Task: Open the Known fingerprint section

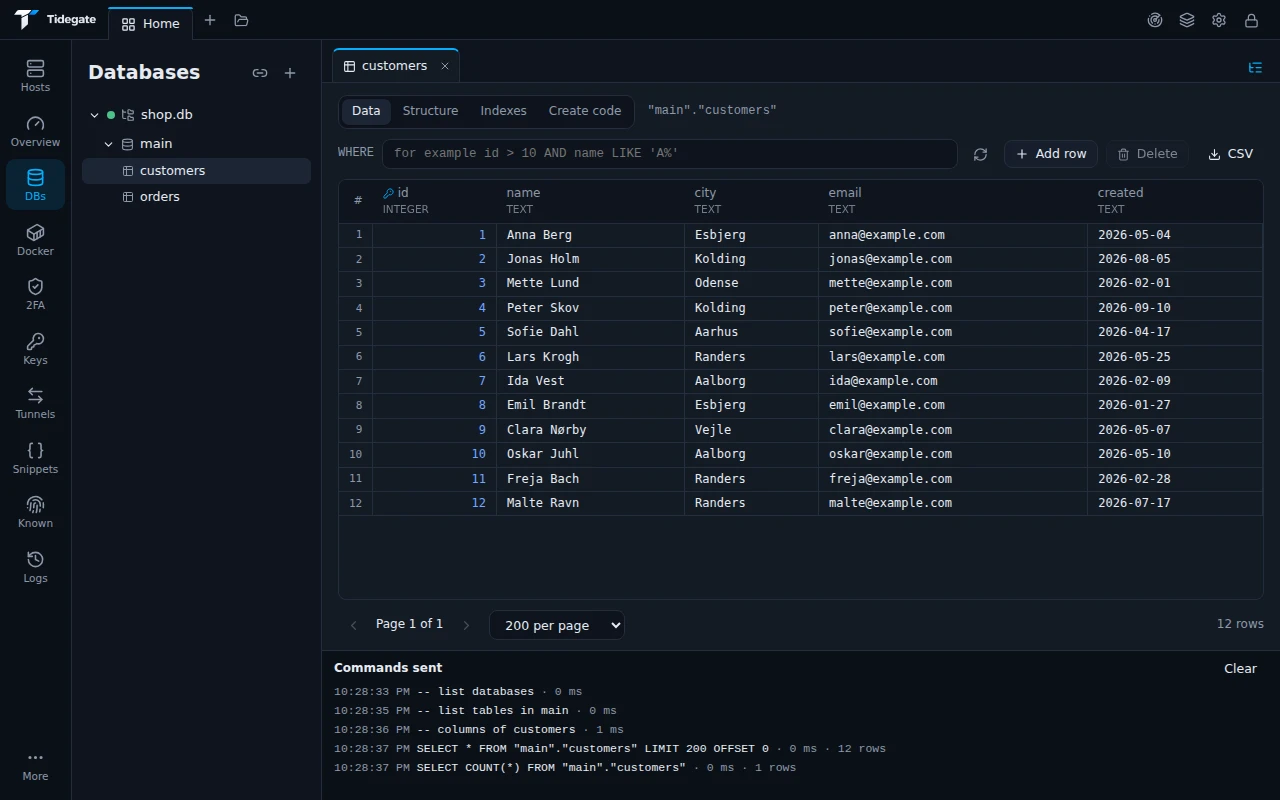Action: pyautogui.click(x=35, y=512)
